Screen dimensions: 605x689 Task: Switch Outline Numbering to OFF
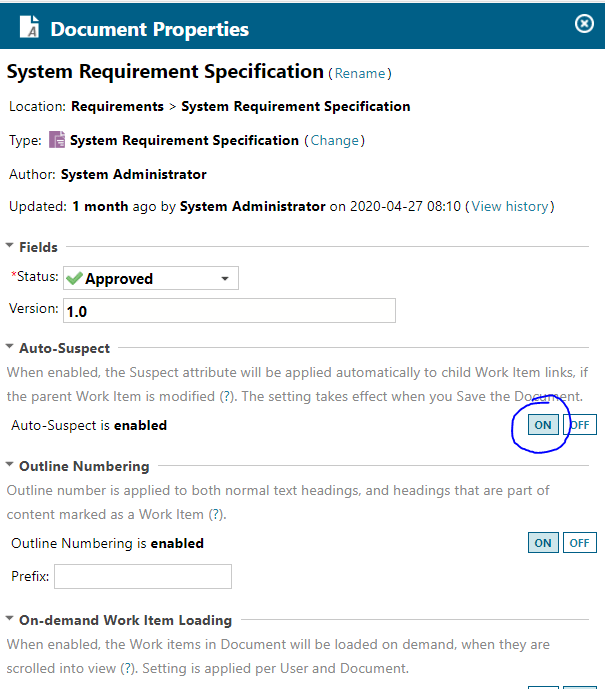(x=580, y=543)
